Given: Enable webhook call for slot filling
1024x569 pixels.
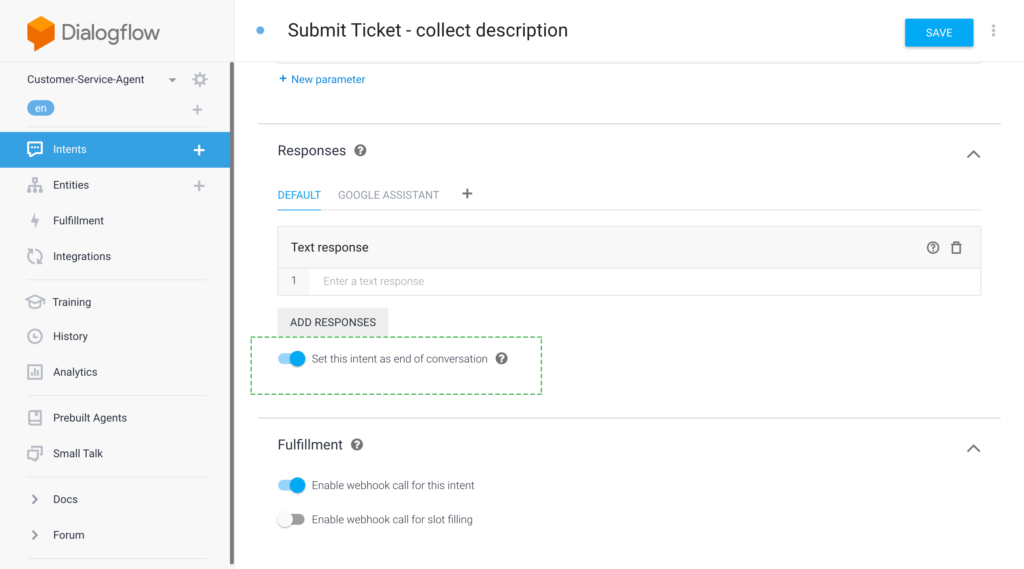Looking at the screenshot, I should coord(291,520).
